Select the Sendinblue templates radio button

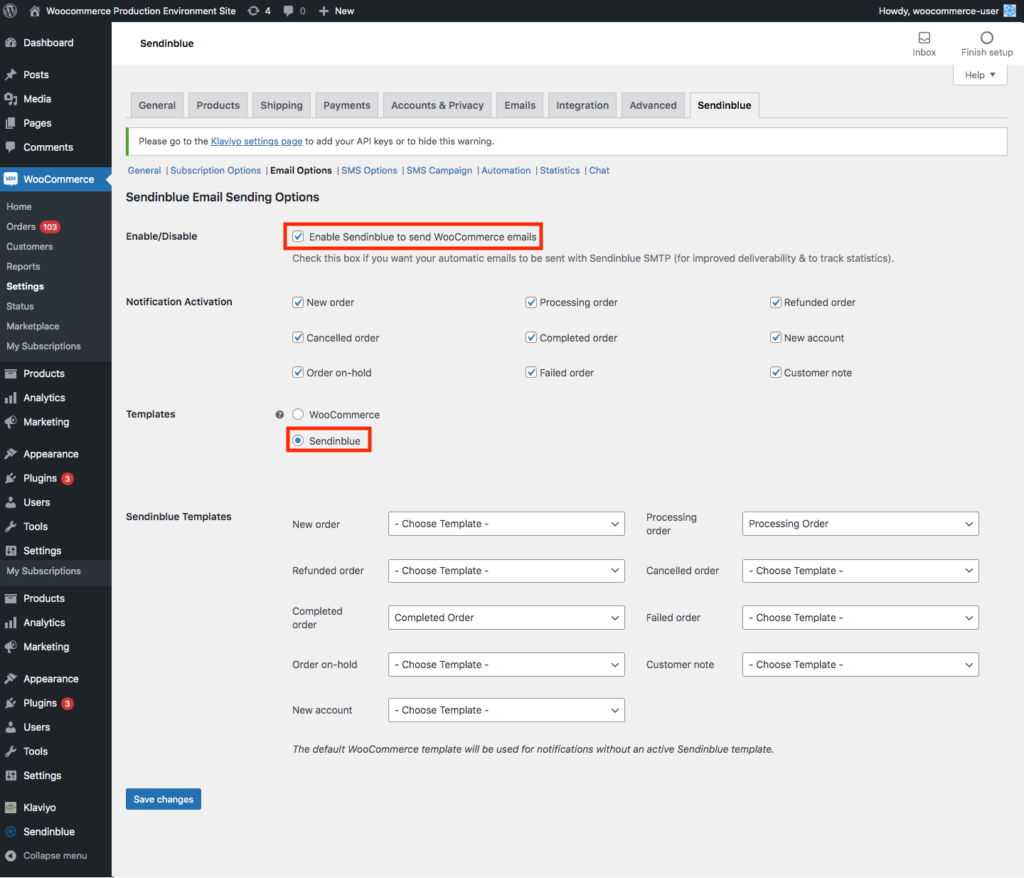(x=298, y=440)
